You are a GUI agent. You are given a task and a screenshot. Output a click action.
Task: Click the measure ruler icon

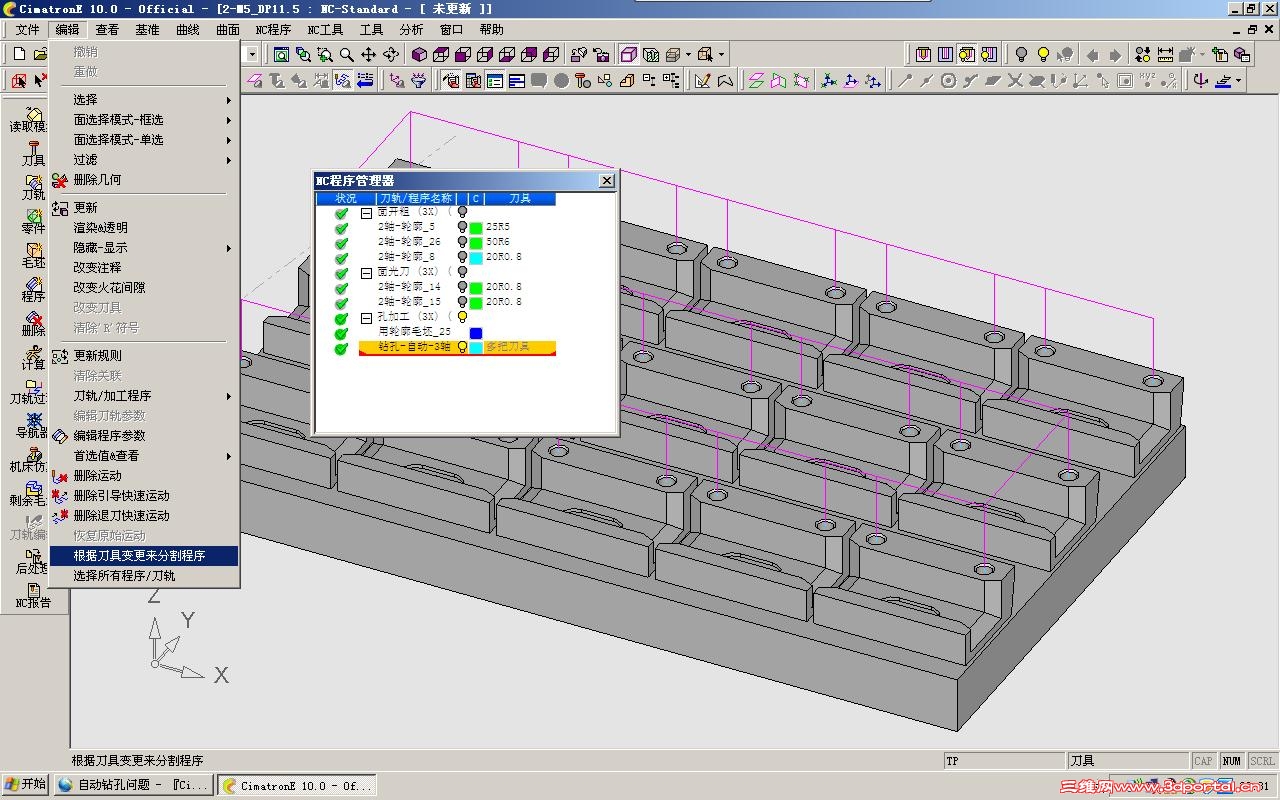tap(1165, 54)
